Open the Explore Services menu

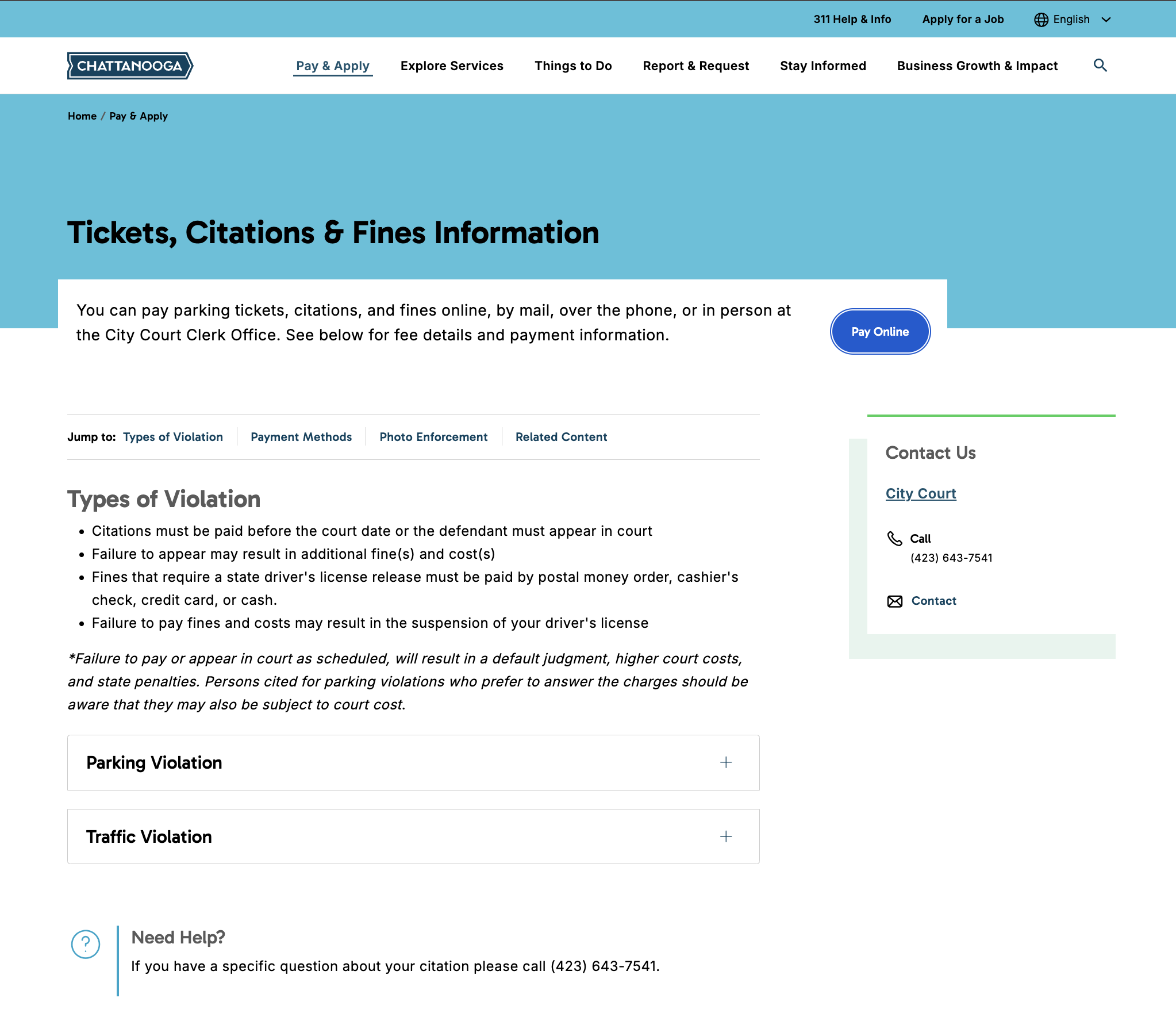(x=452, y=66)
